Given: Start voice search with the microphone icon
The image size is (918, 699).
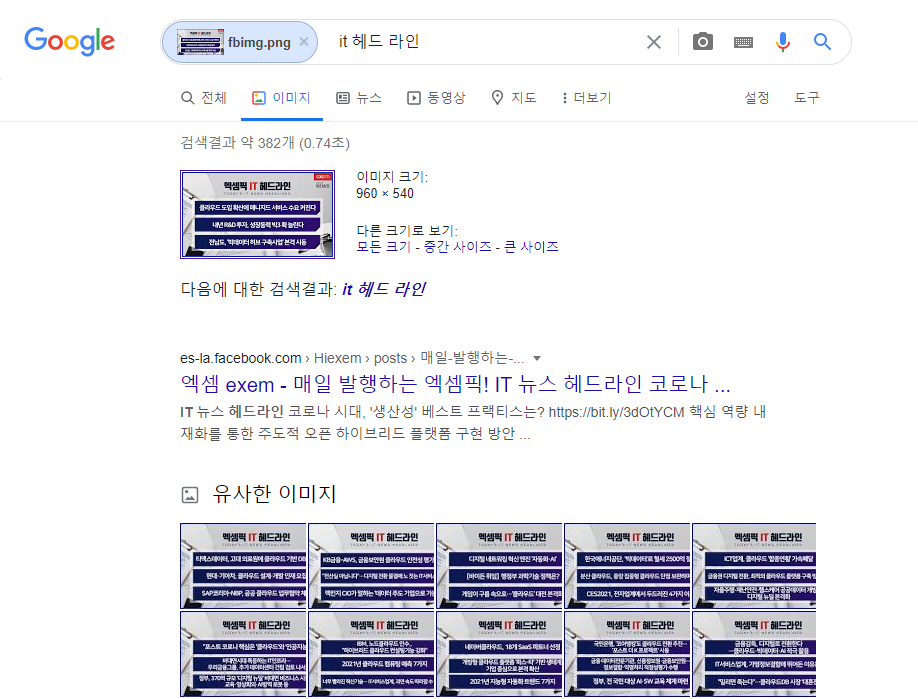Looking at the screenshot, I should [783, 42].
